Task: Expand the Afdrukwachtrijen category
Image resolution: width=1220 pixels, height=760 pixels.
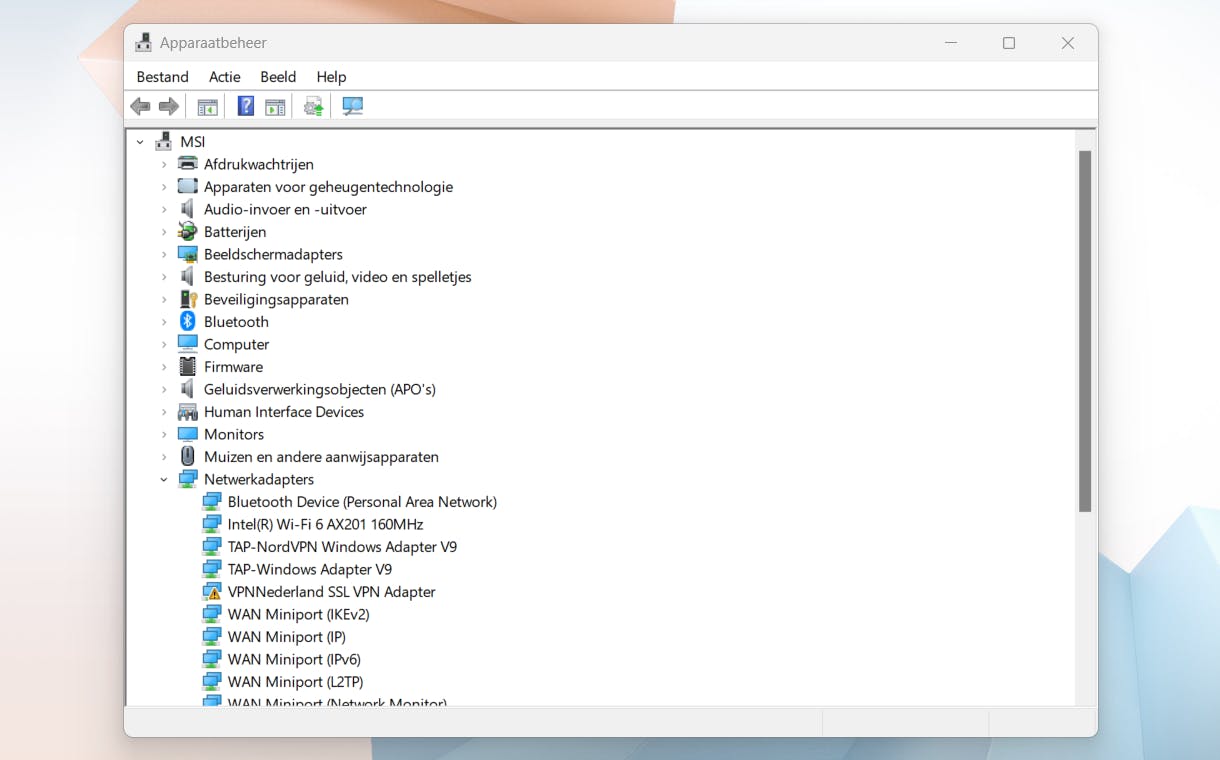Action: pos(164,164)
